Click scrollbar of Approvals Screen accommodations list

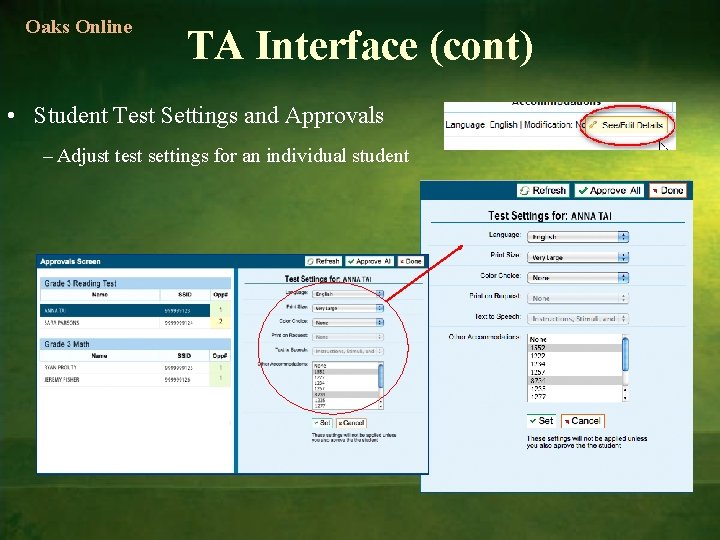pyautogui.click(x=381, y=385)
